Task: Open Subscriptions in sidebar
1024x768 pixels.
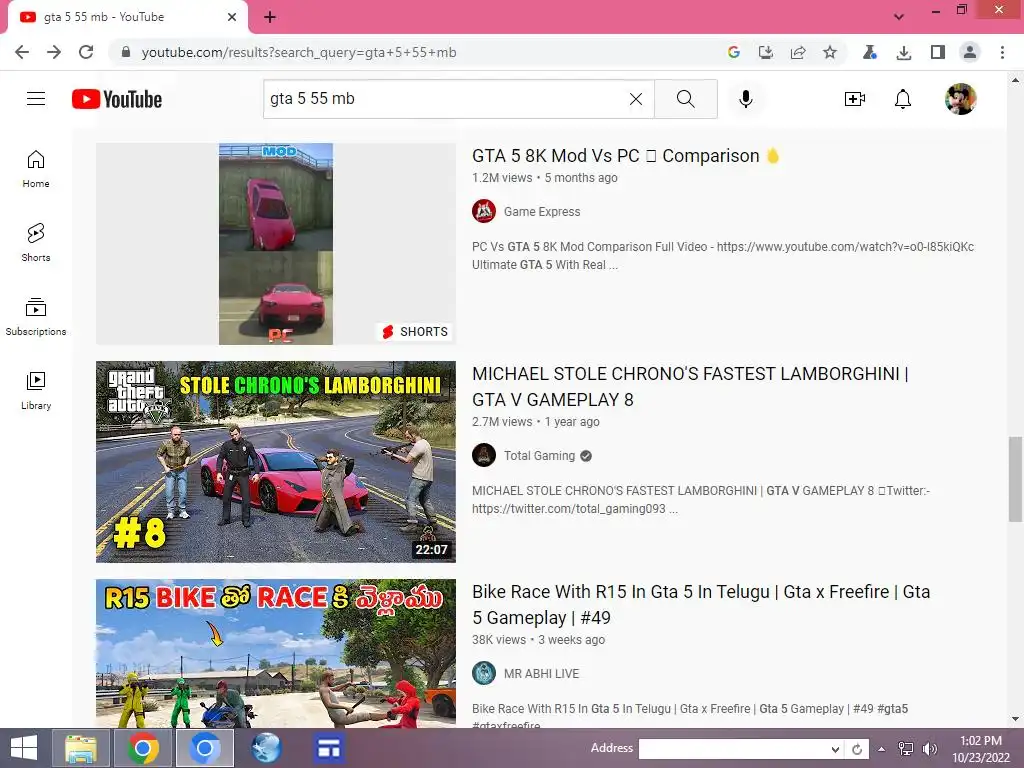Action: [36, 317]
